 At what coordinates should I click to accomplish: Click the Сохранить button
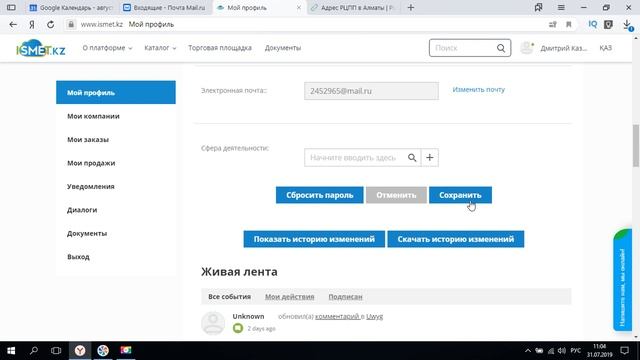[460, 195]
